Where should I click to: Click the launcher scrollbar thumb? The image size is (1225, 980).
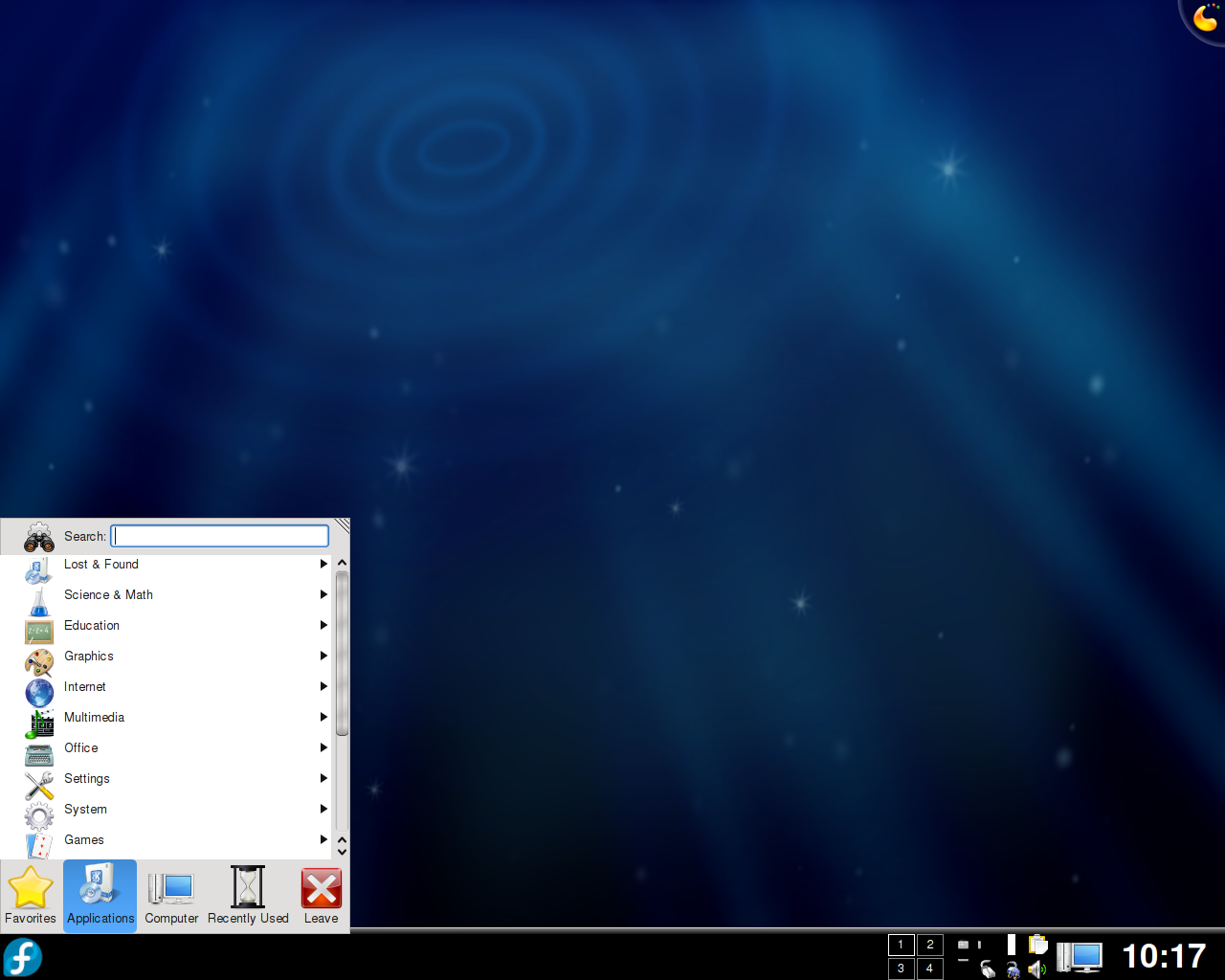coord(342,654)
